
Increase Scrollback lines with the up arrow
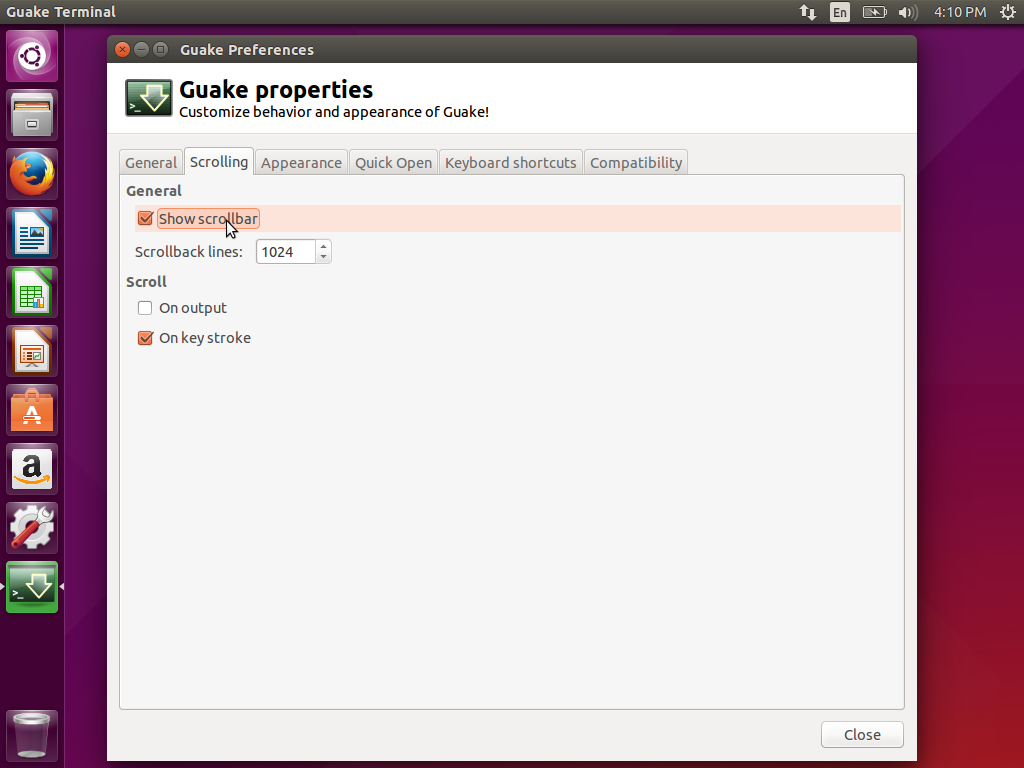(x=323, y=245)
